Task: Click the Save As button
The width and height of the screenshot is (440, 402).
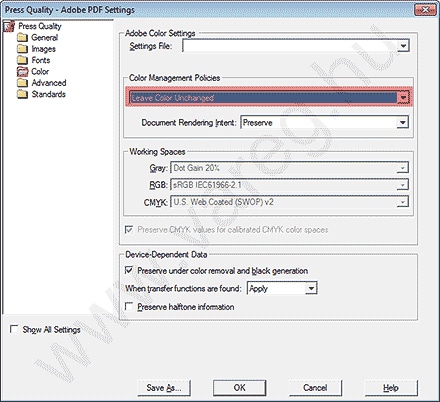Action: click(x=164, y=388)
